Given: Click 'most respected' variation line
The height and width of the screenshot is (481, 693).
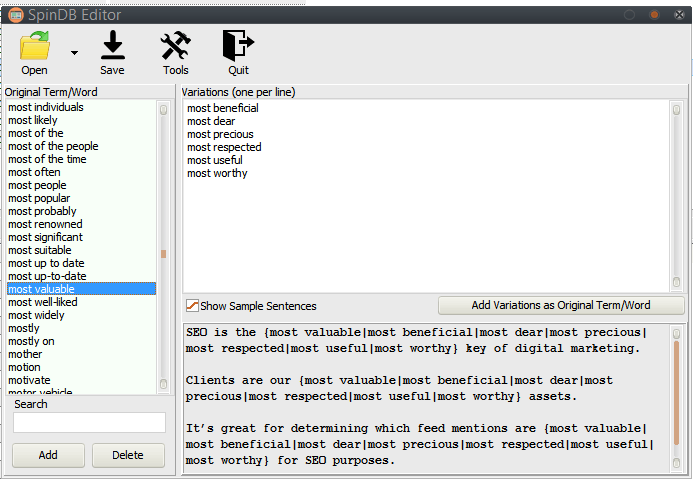Looking at the screenshot, I should point(224,147).
